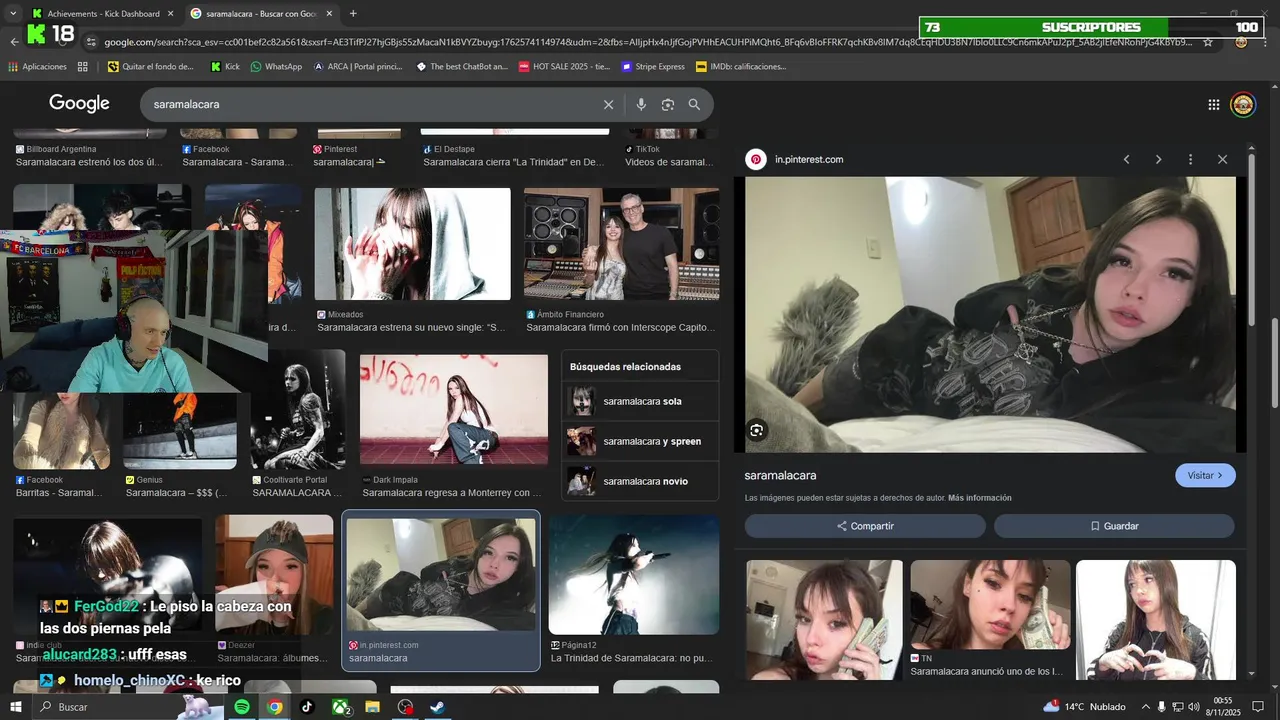Open Google Lens image search icon

pos(668,104)
